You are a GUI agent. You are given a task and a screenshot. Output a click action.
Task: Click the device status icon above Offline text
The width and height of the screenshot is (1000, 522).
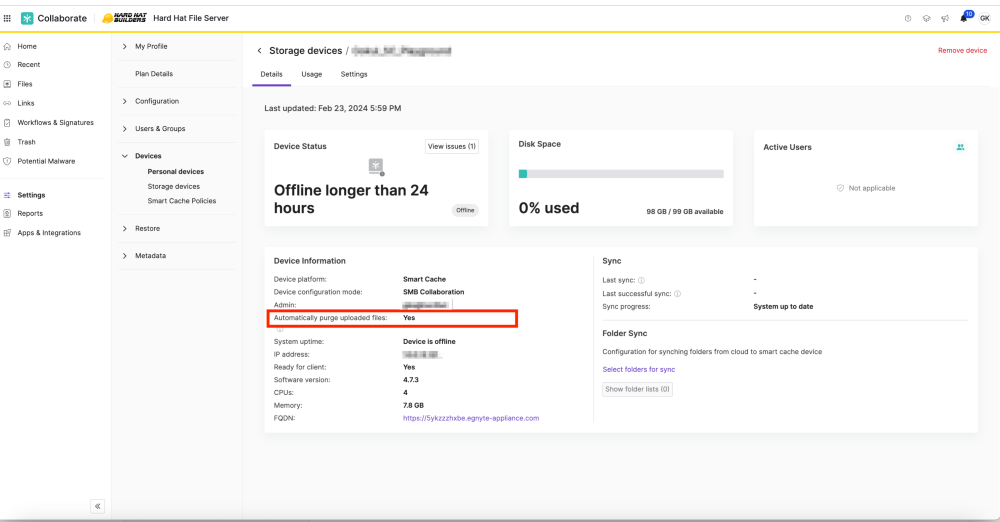376,167
